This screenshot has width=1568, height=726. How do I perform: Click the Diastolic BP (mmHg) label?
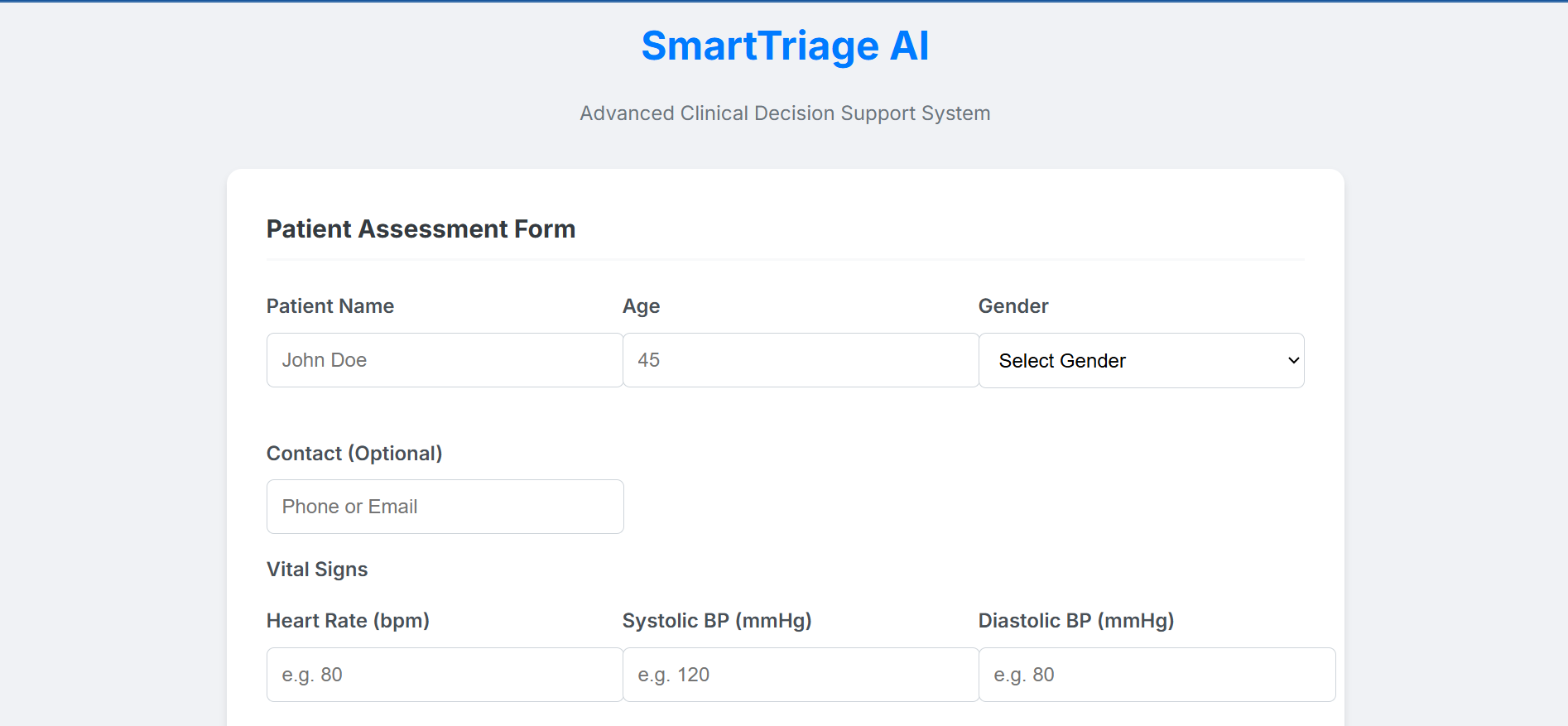(x=1076, y=621)
